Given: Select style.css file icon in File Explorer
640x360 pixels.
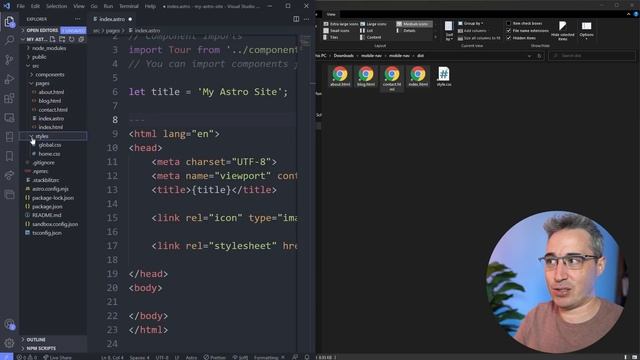Looking at the screenshot, I should [444, 76].
